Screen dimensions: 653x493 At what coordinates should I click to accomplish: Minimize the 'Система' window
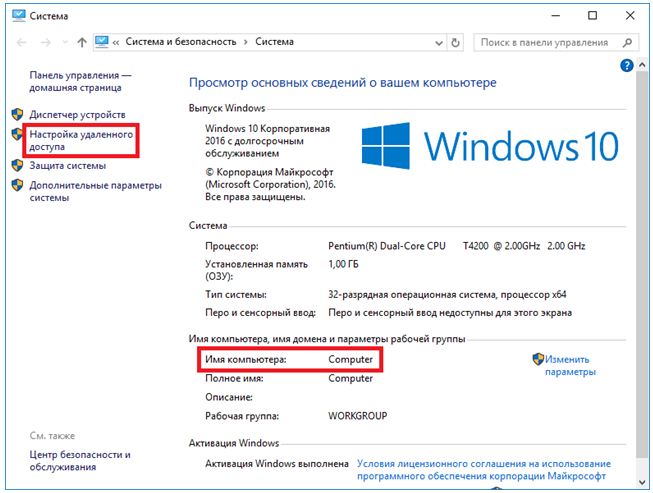(555, 16)
